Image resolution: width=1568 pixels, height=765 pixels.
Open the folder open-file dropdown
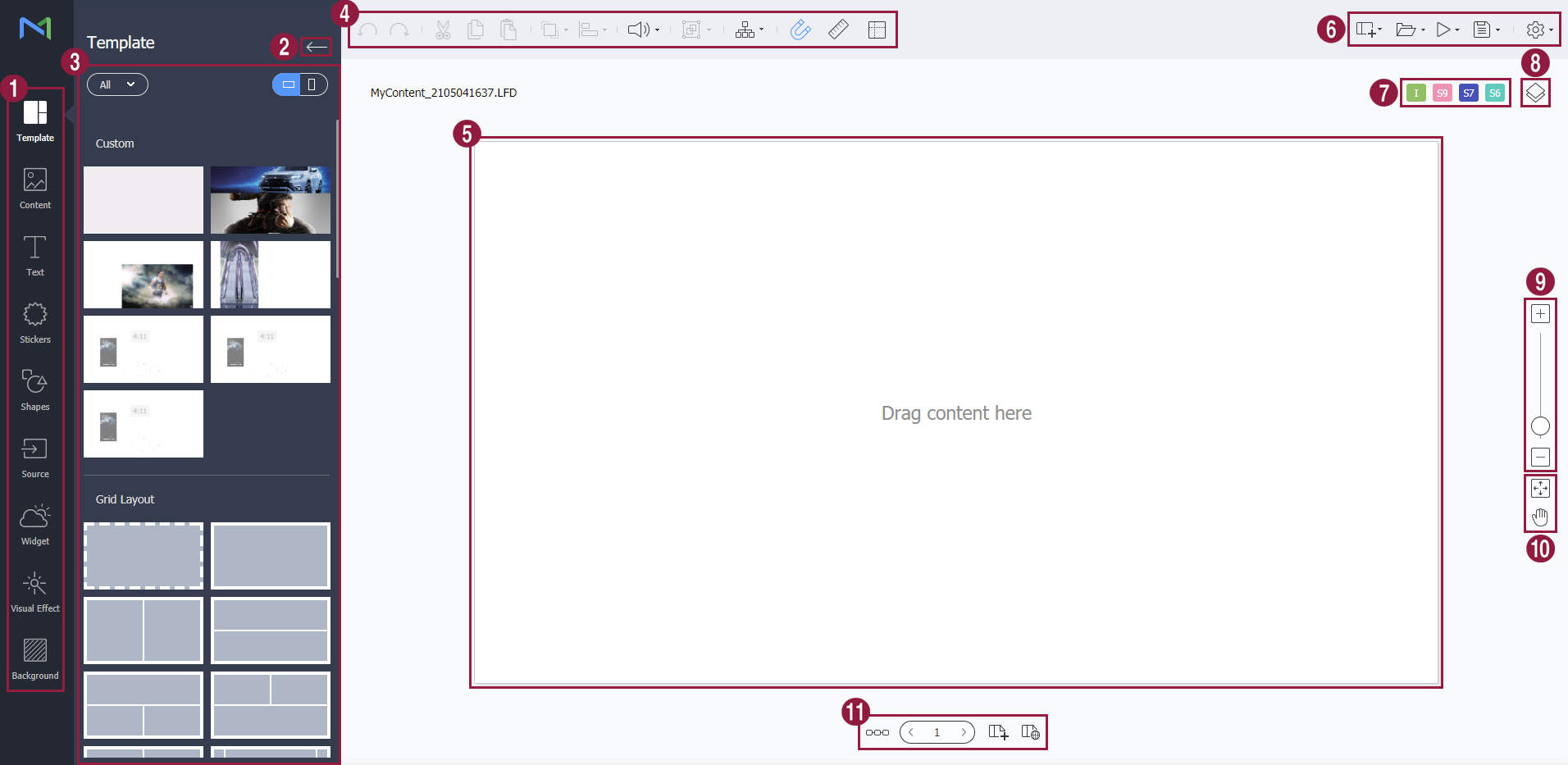pyautogui.click(x=1411, y=30)
